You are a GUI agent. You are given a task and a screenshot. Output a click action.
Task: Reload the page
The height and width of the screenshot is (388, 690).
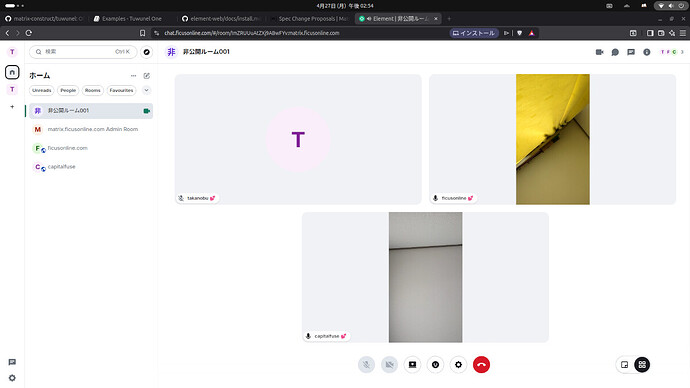(29, 33)
